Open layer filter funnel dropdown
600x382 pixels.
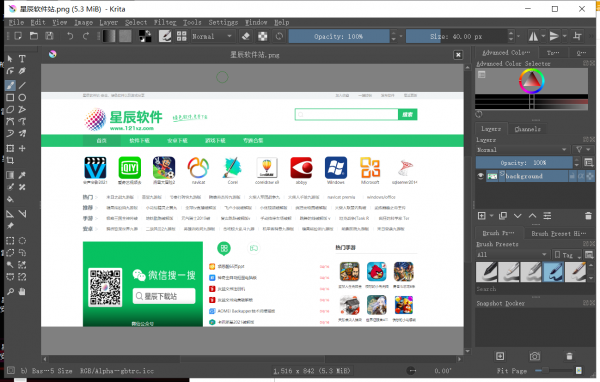583,150
